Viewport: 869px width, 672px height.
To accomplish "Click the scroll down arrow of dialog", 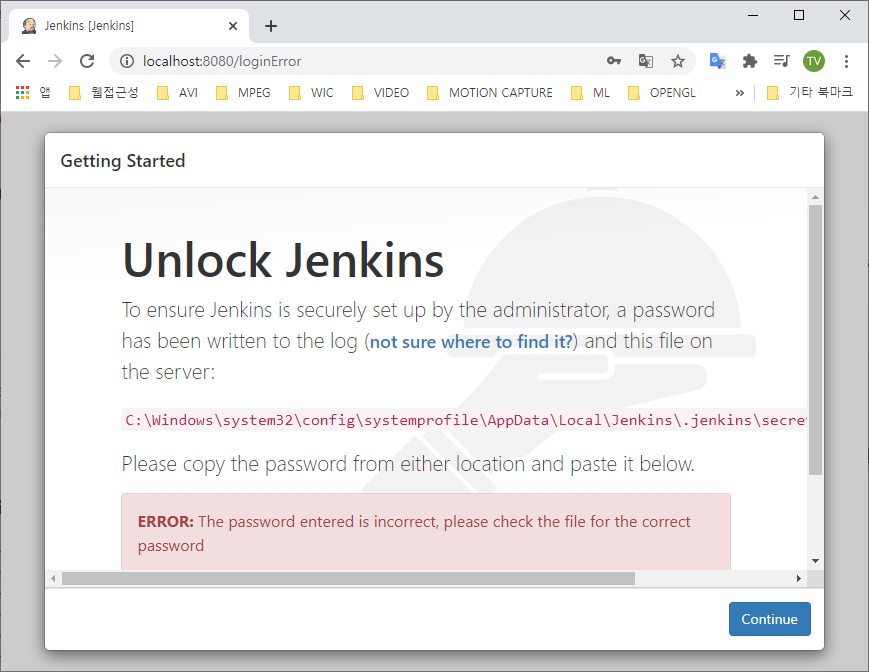I will click(x=815, y=561).
